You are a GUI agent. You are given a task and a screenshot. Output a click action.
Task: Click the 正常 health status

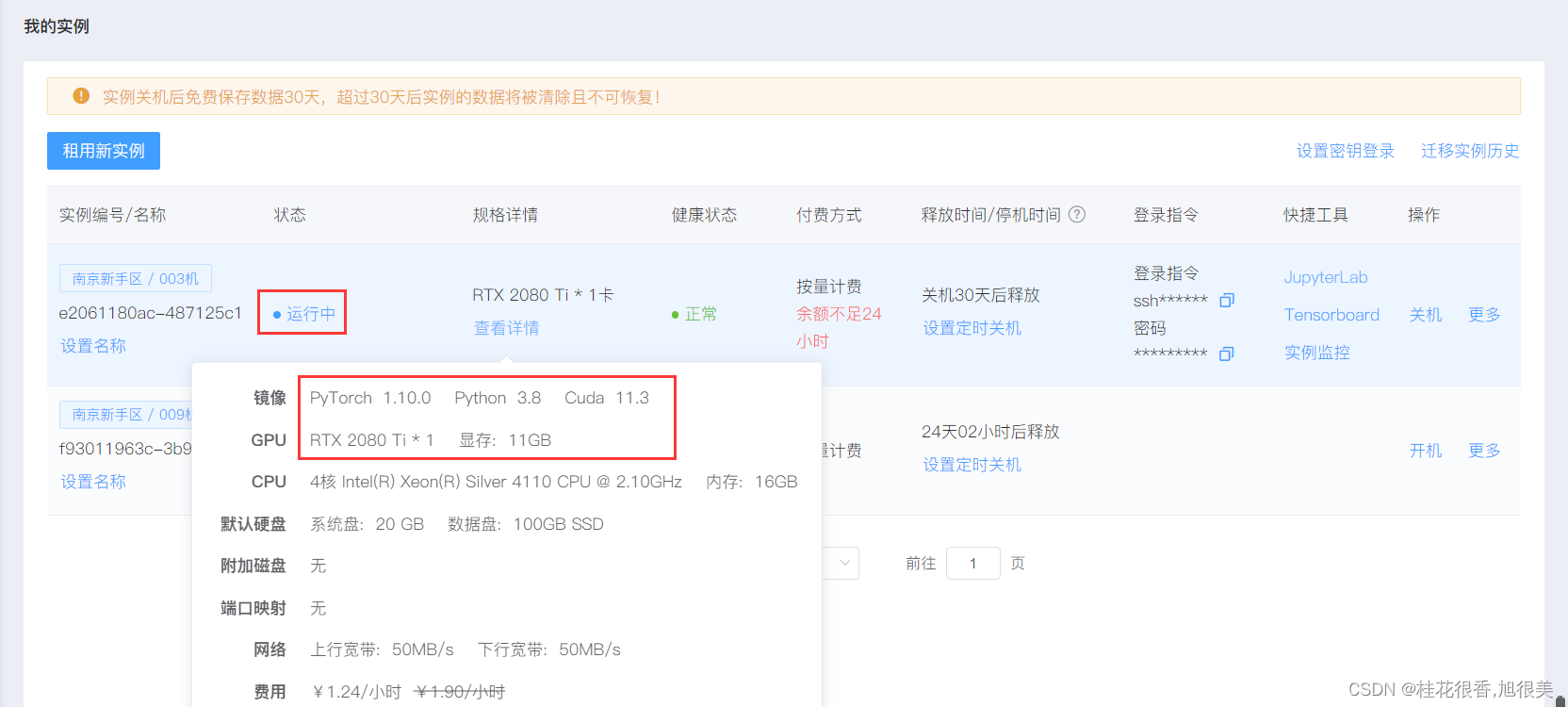coord(694,314)
